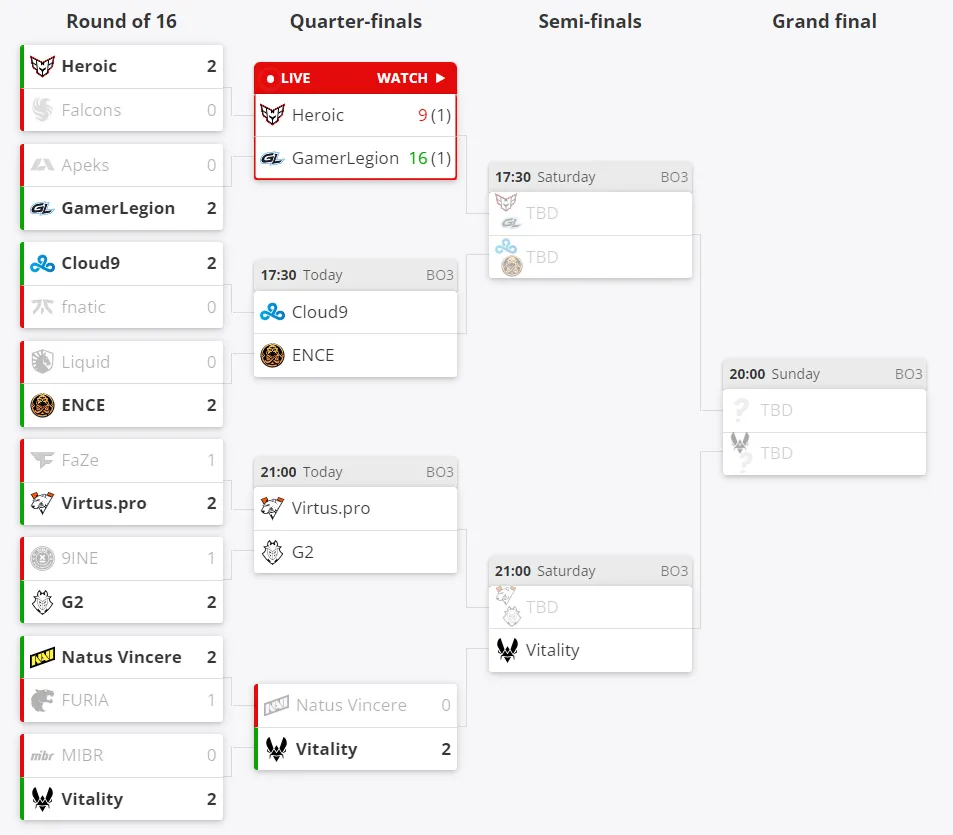
Task: Click the Natus Vincere logo in Round of 16
Action: [x=43, y=657]
